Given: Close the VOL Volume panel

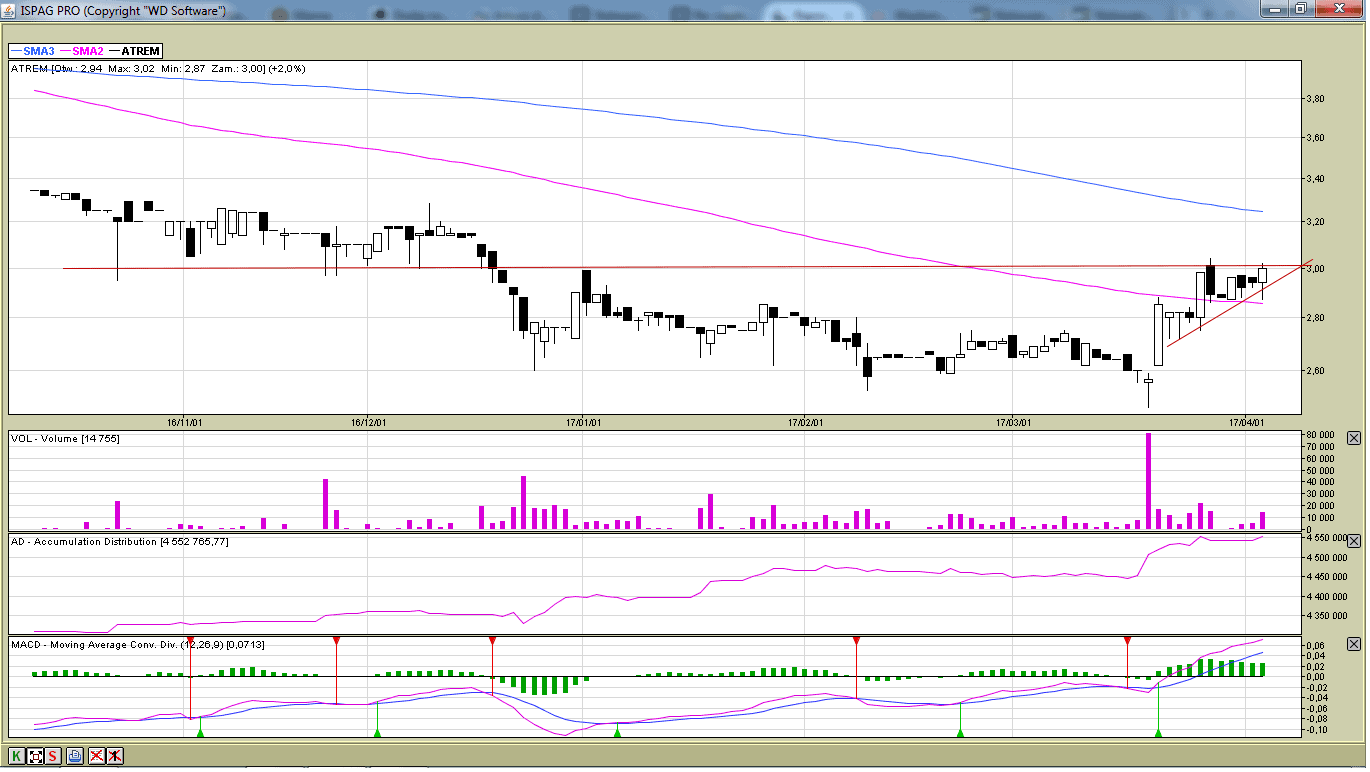Looking at the screenshot, I should pos(1354,438).
